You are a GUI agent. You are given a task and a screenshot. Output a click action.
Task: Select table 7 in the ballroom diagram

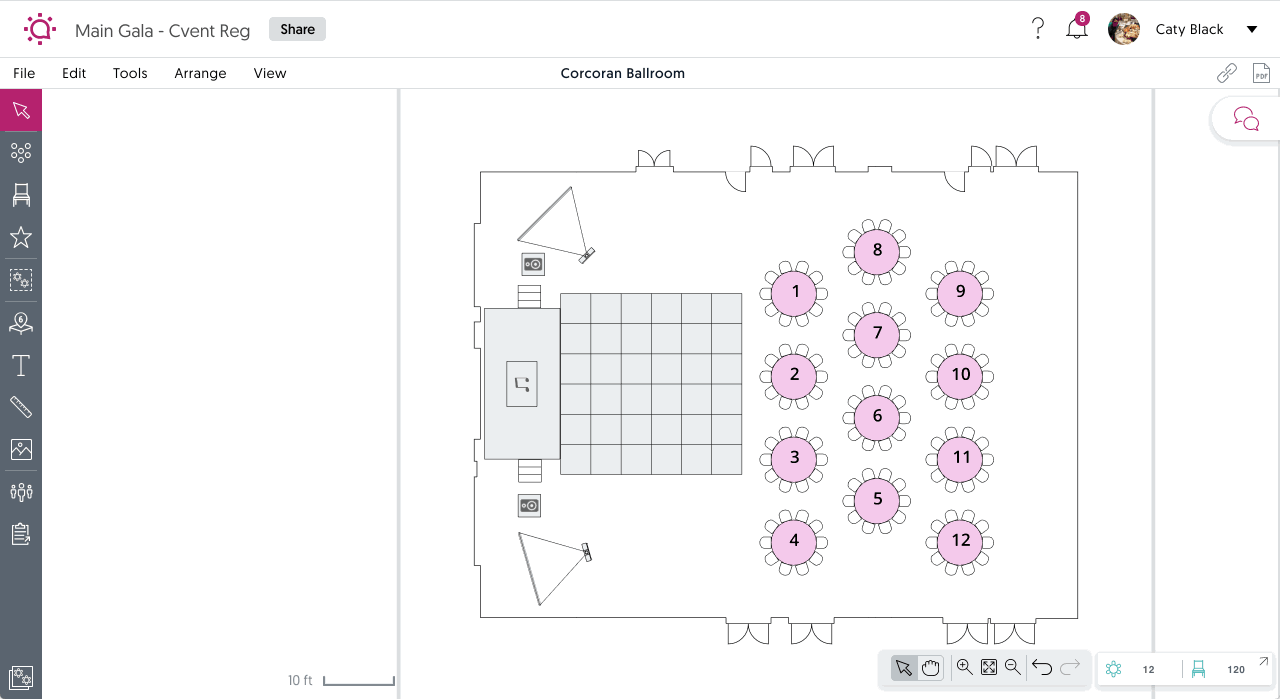tap(876, 333)
